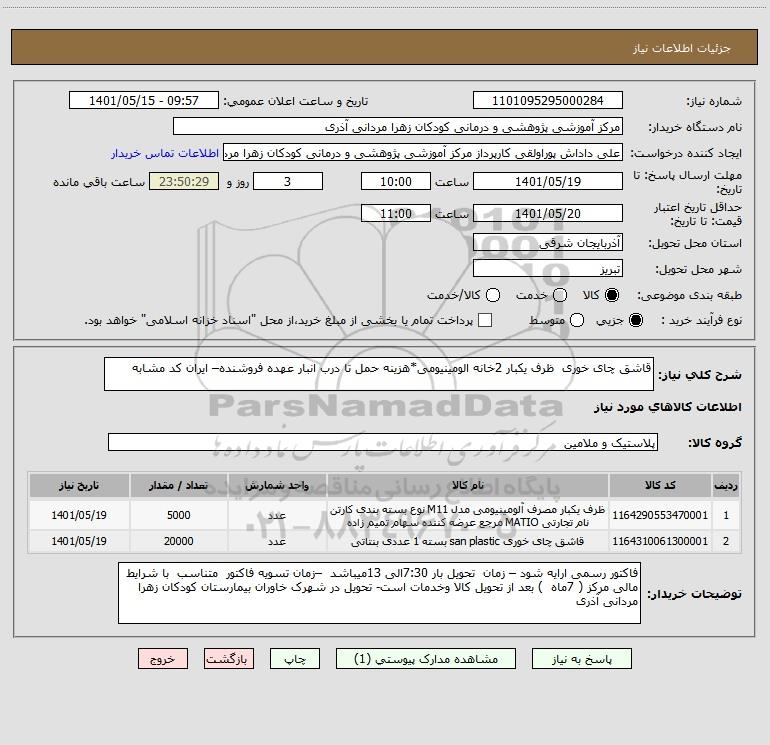Viewport: 770px width, 745px height.
Task: Click the واحد شمارش column header
Action: (x=277, y=485)
